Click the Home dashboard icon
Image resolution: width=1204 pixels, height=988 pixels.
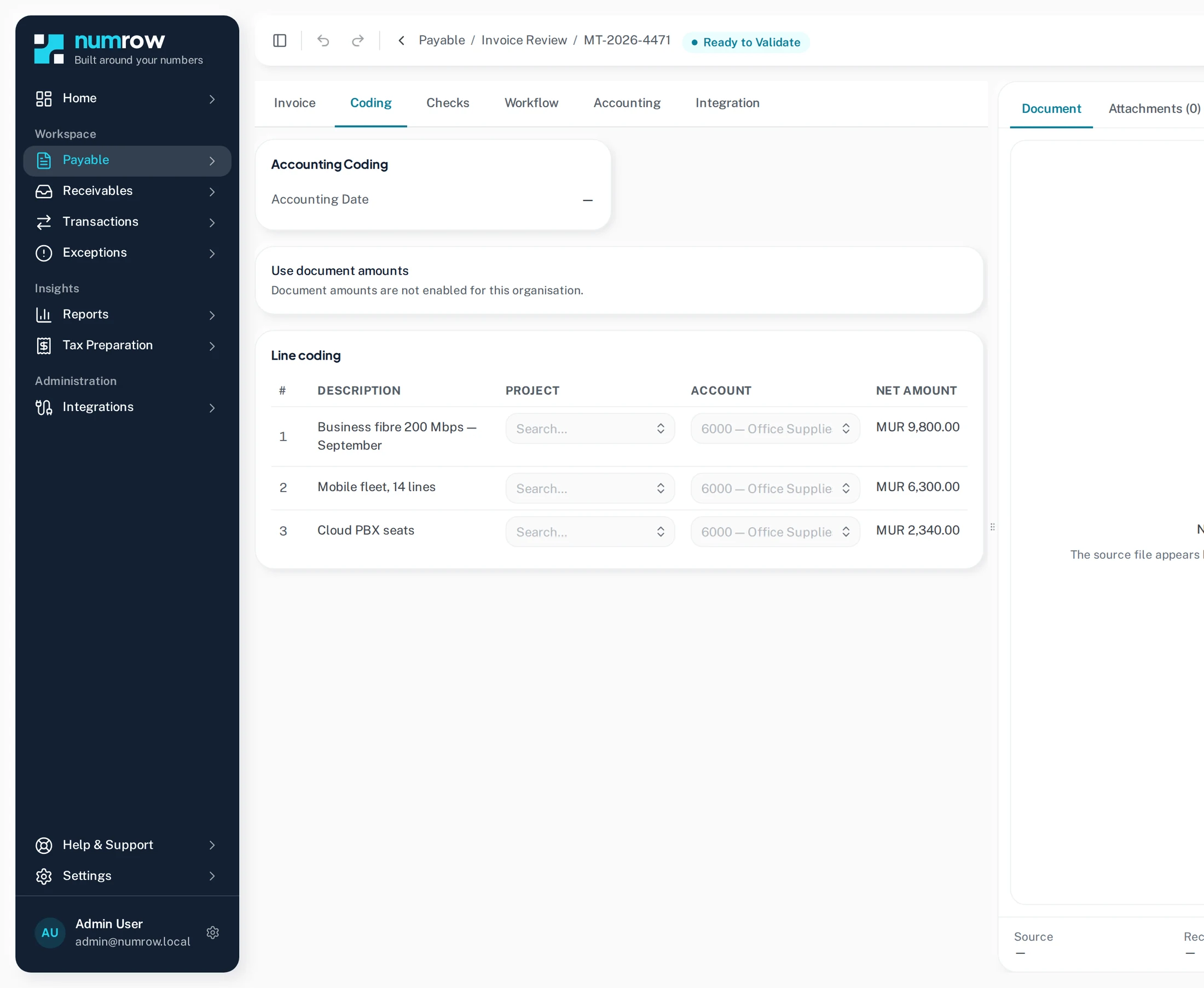(44, 99)
